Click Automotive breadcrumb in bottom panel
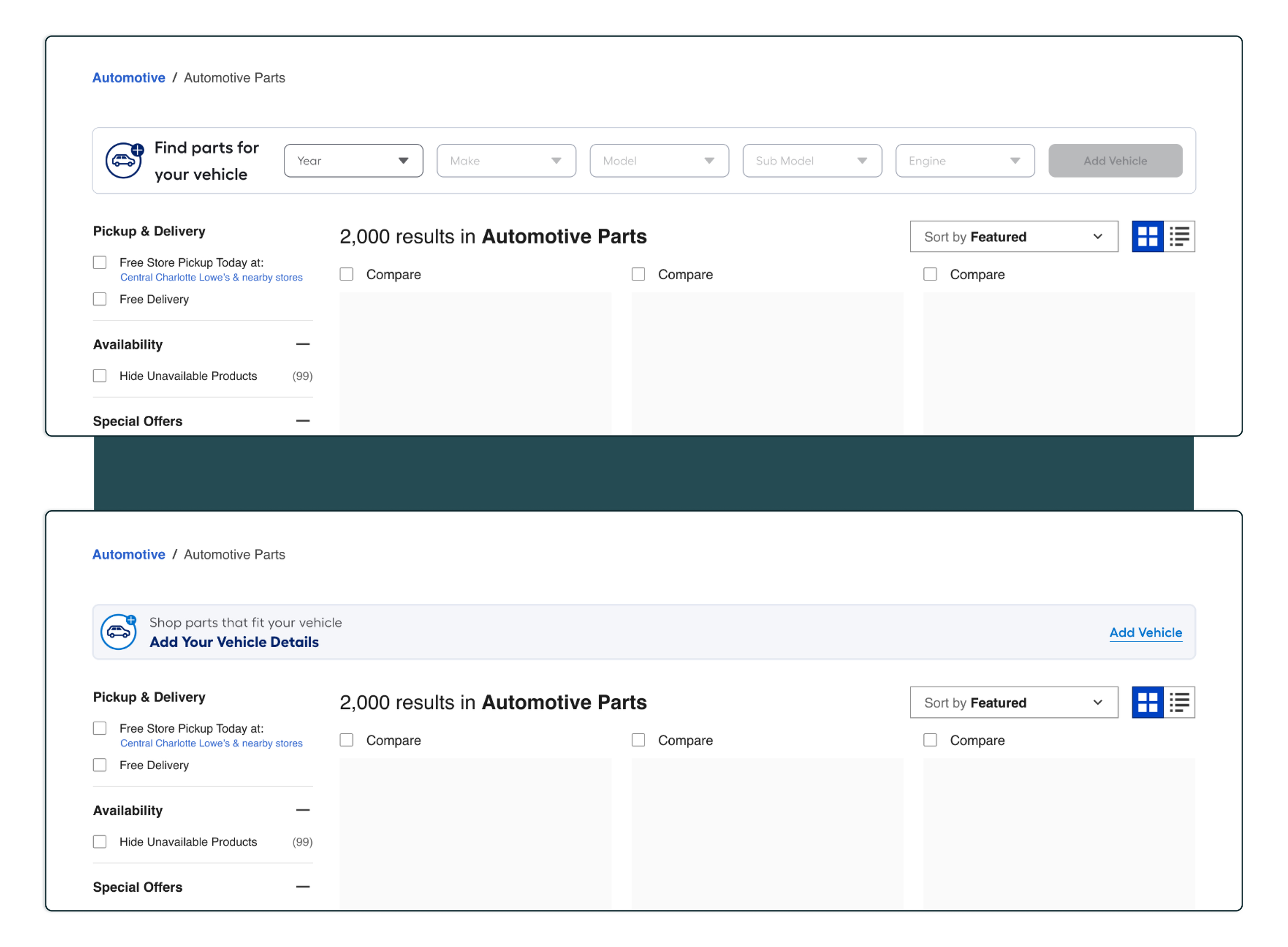Viewport: 1288px width, 947px height. coord(129,554)
